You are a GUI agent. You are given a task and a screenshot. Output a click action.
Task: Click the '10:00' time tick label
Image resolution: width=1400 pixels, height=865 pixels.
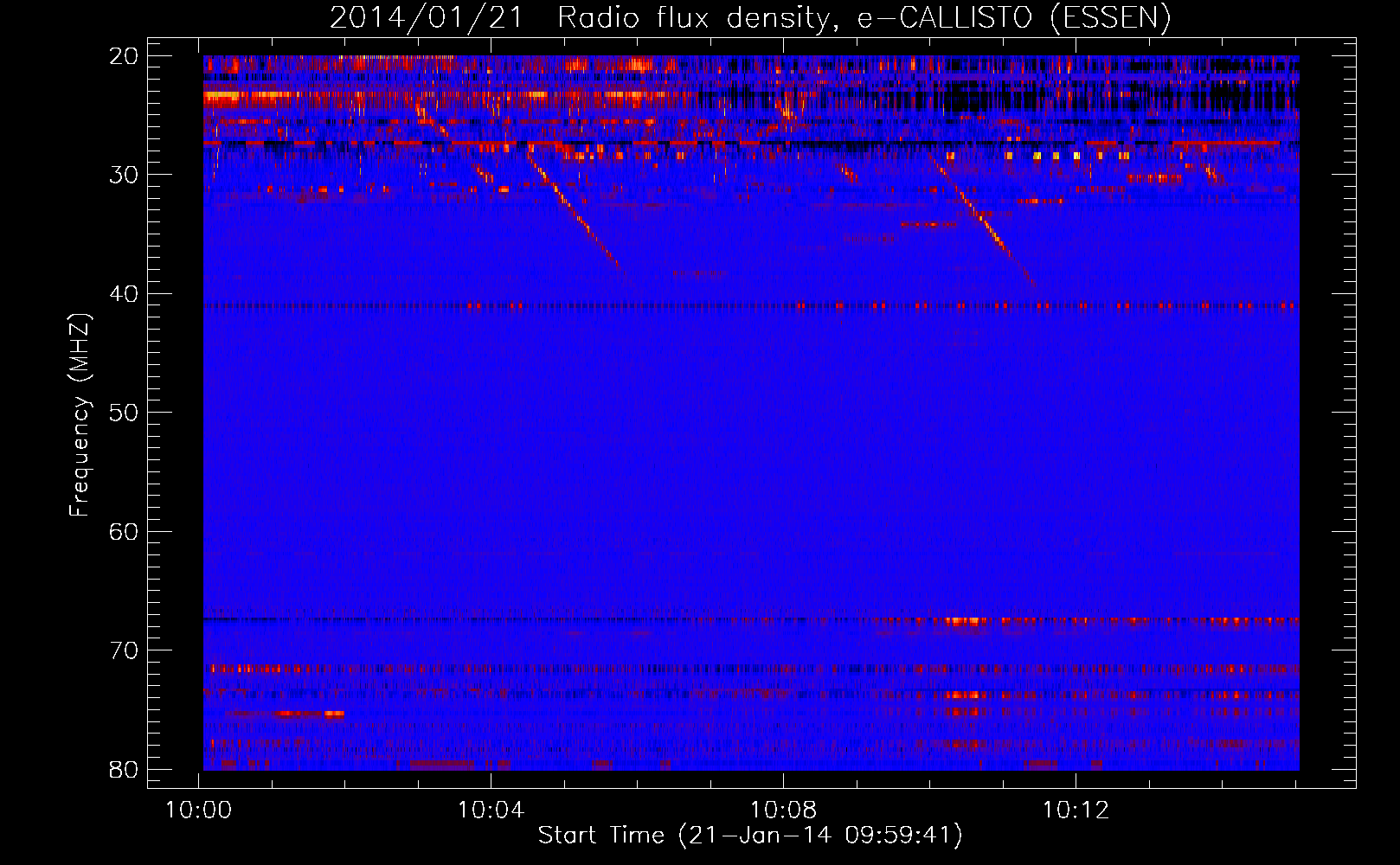click(199, 811)
